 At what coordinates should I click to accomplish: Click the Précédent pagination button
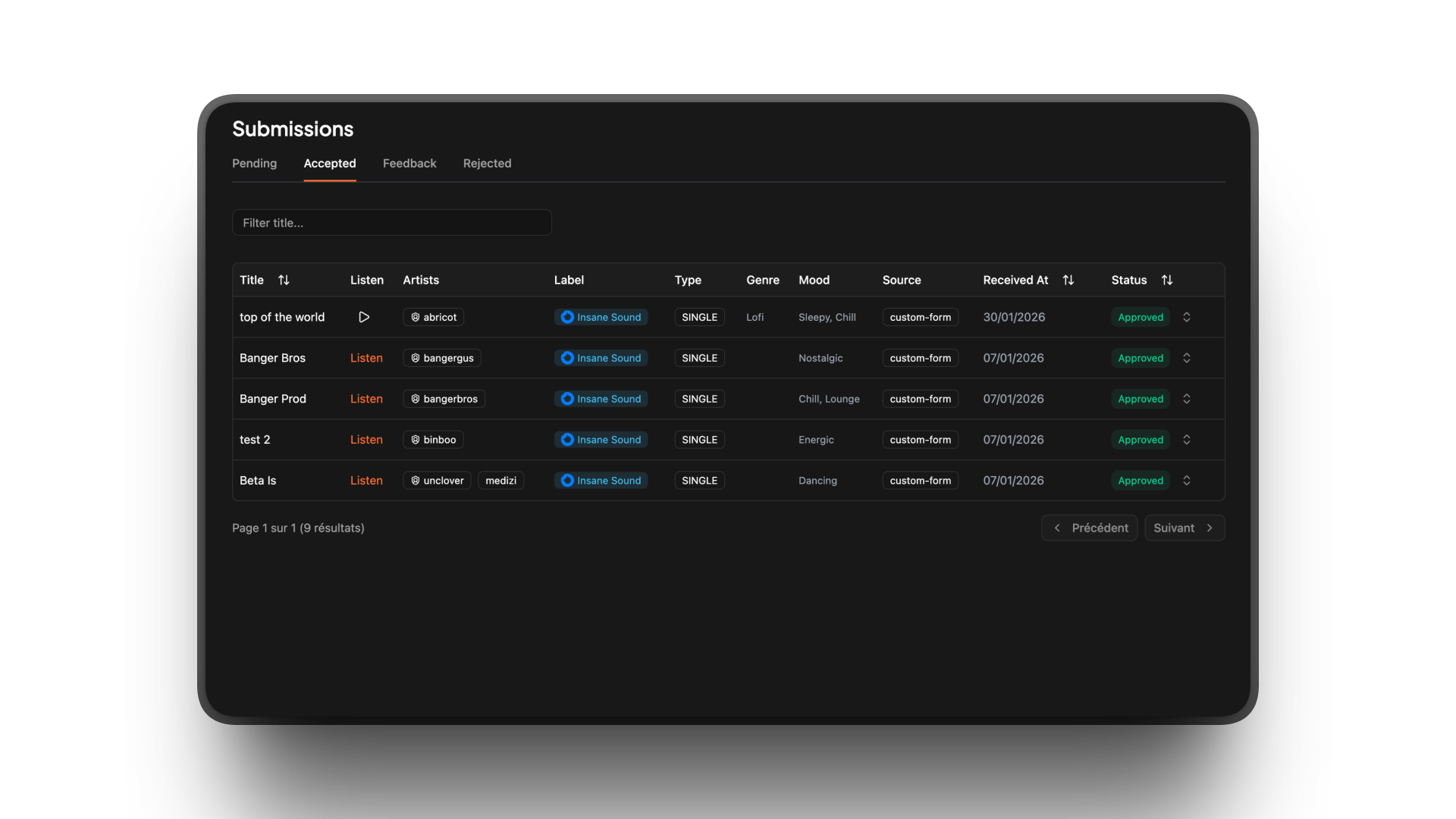[1089, 528]
